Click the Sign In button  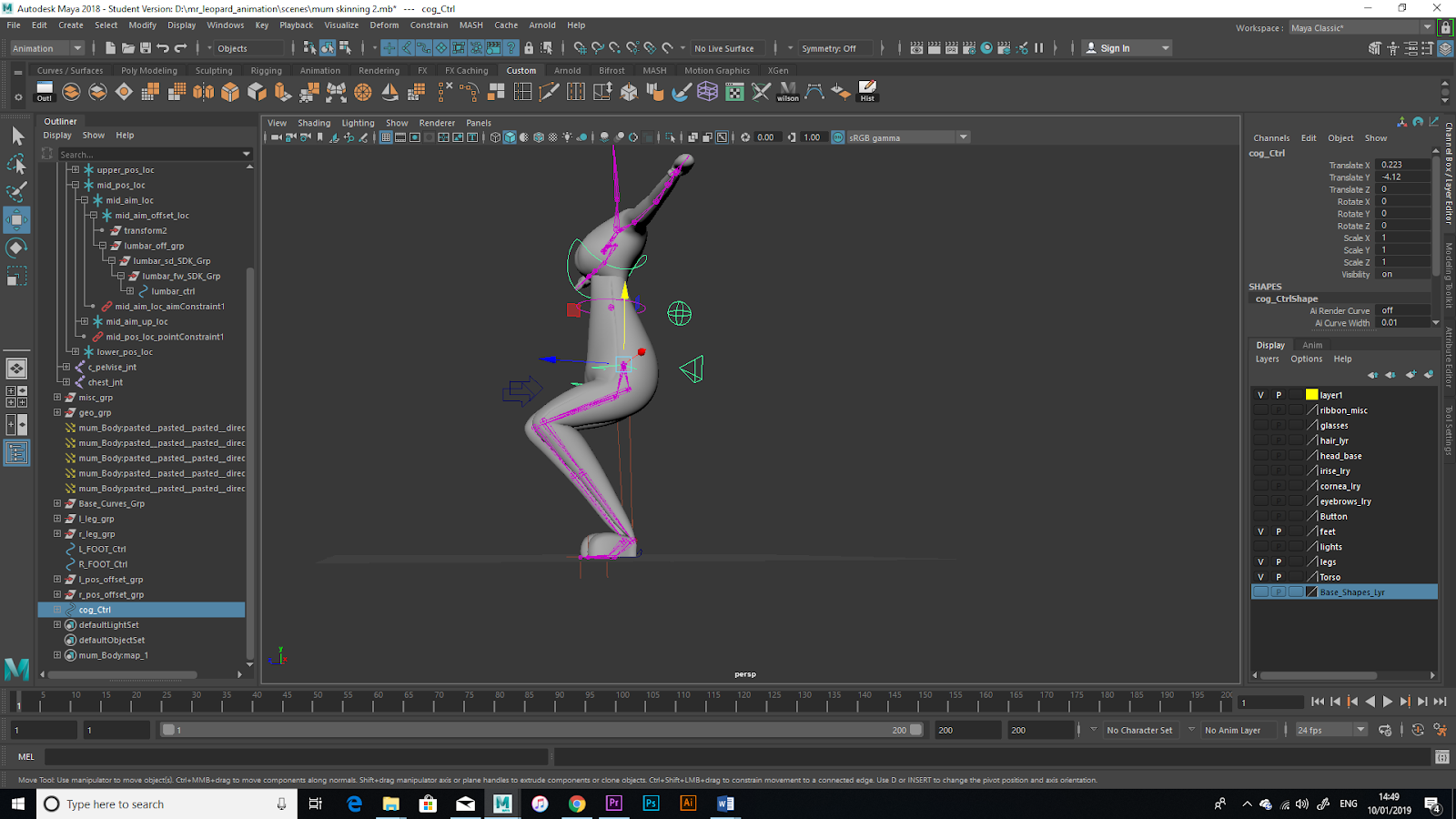1115,48
